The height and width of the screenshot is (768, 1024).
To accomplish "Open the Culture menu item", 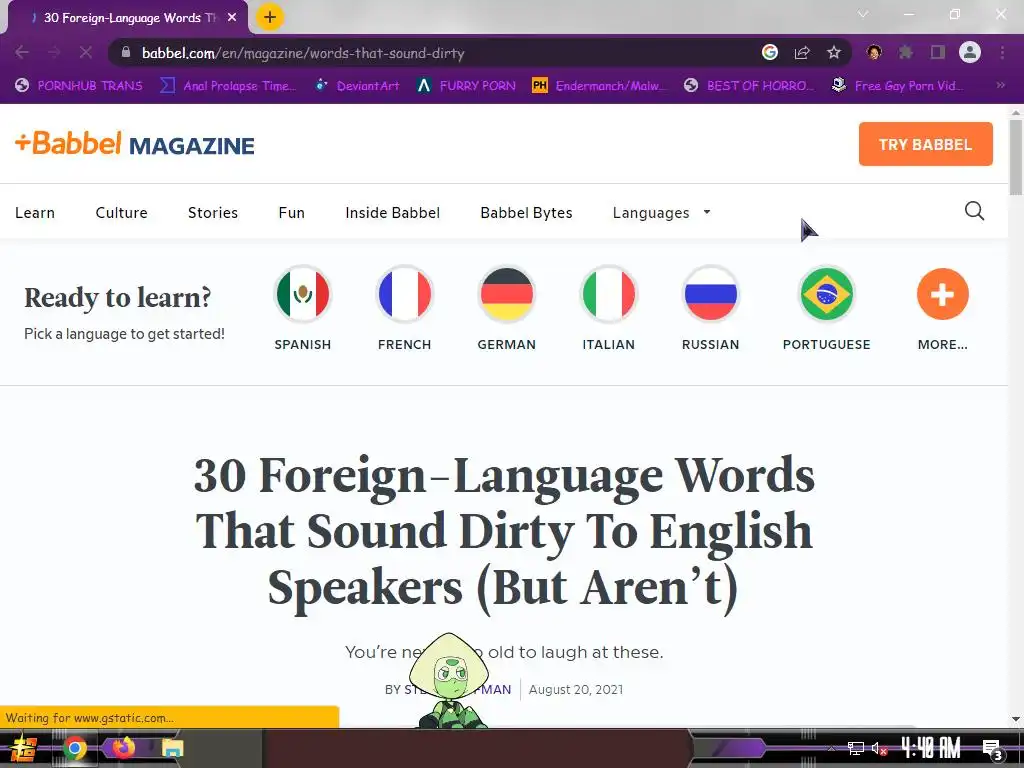I will click(121, 213).
